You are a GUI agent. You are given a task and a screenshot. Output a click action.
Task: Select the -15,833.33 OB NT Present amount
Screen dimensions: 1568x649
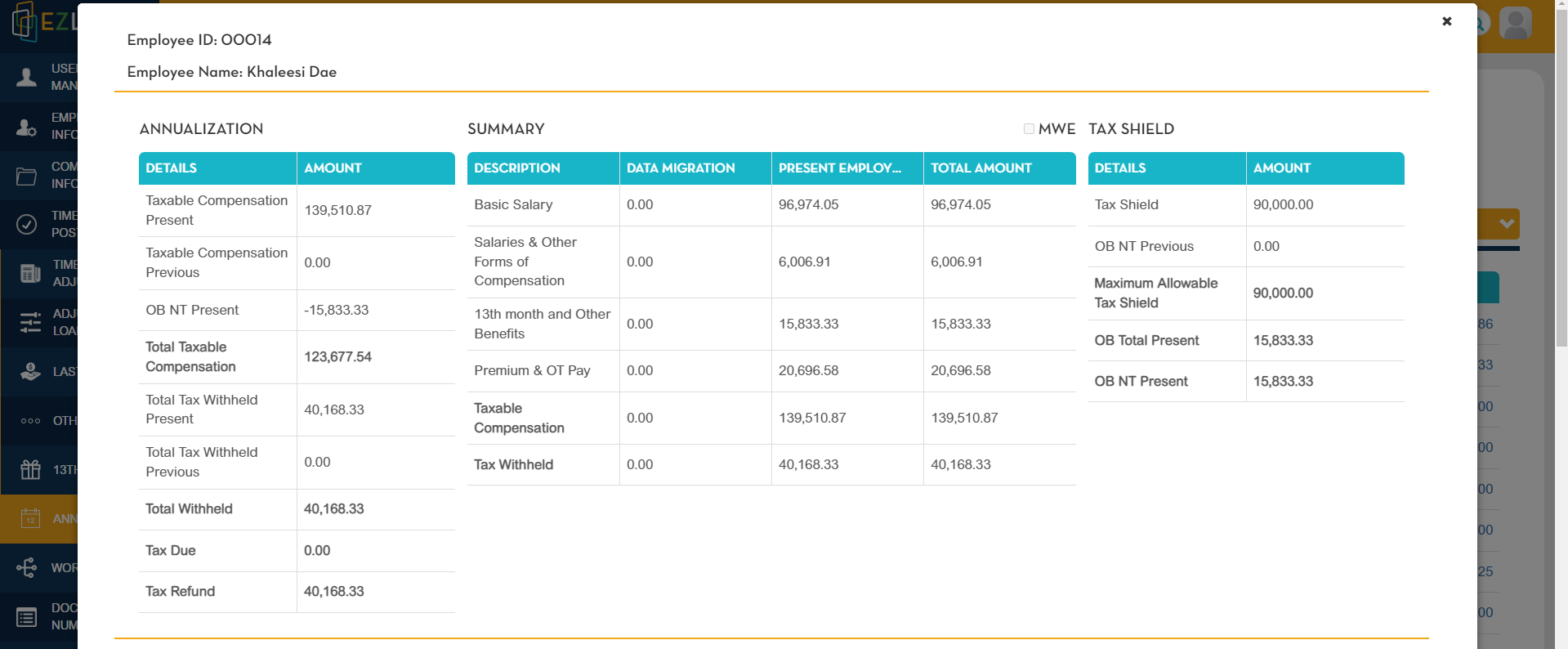pos(337,310)
